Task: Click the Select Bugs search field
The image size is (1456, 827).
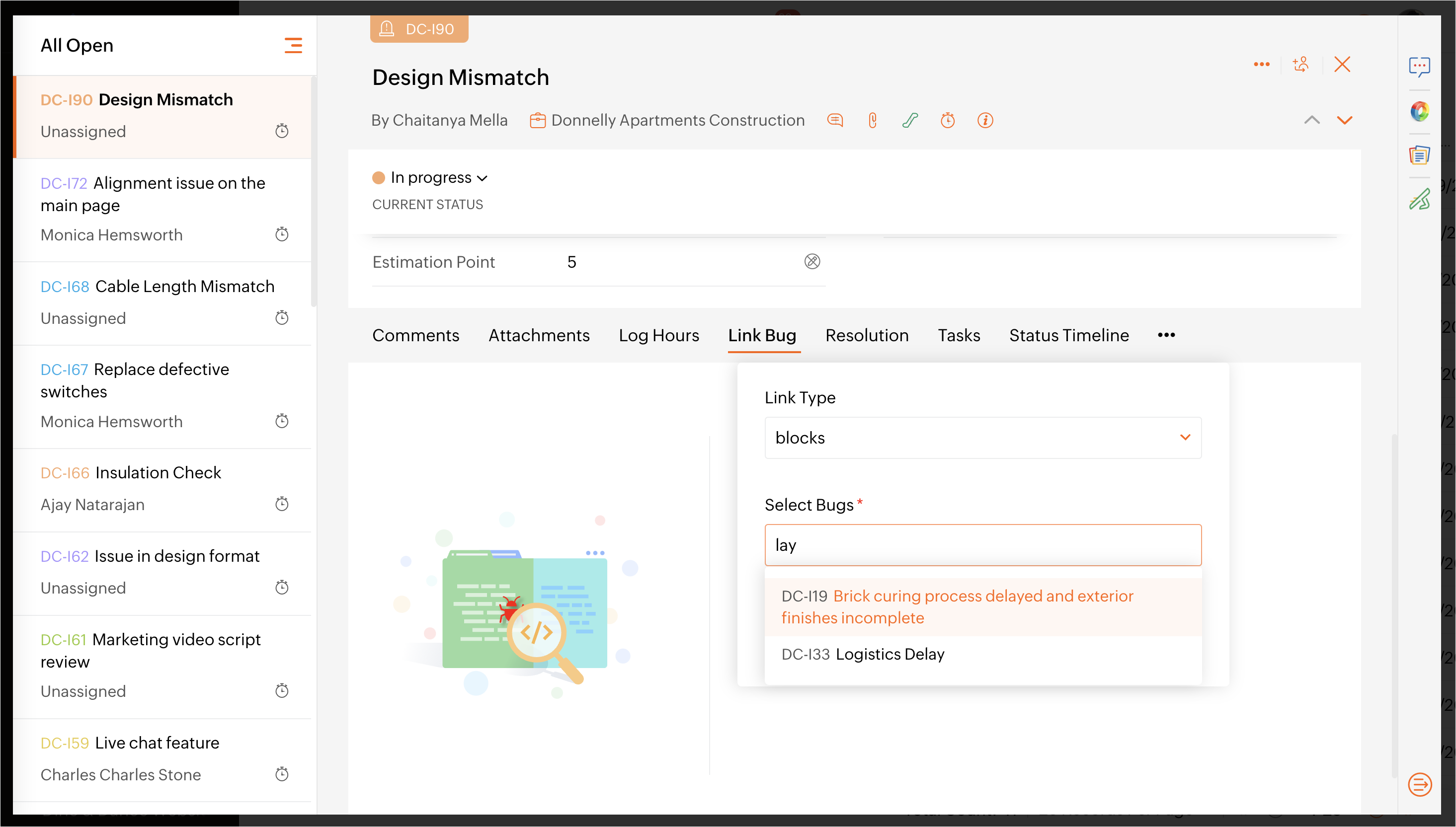Action: pos(982,545)
